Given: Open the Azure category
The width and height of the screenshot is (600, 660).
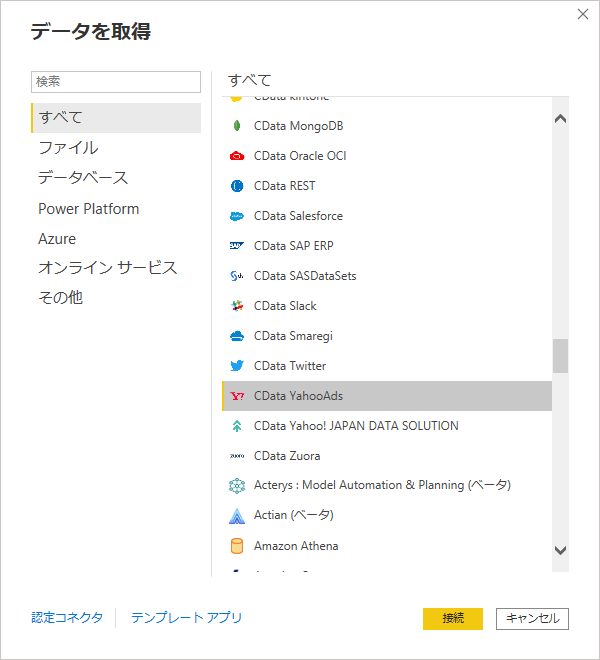Looking at the screenshot, I should coord(116,239).
